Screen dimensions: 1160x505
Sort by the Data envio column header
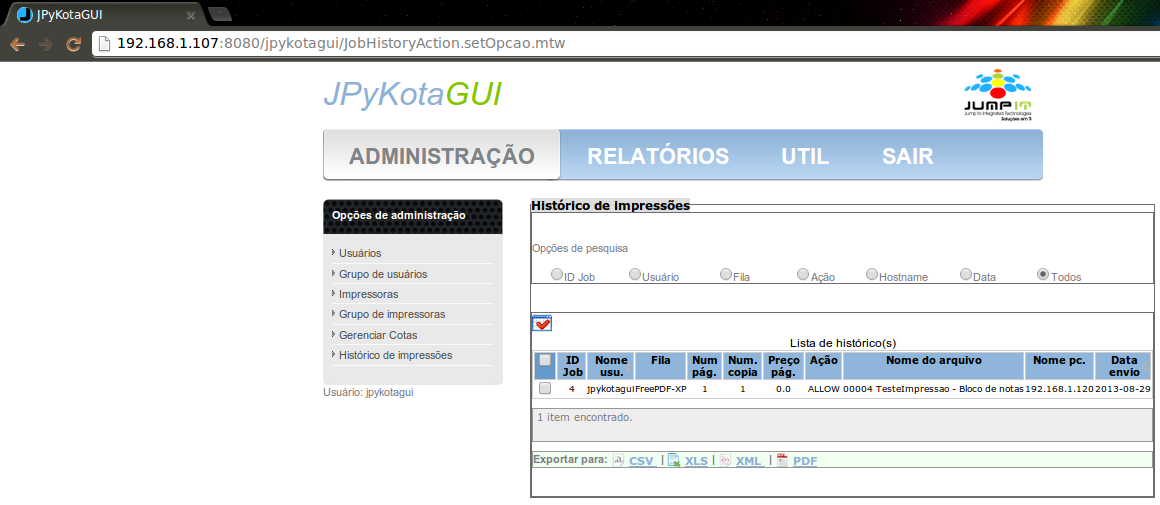click(x=1123, y=366)
